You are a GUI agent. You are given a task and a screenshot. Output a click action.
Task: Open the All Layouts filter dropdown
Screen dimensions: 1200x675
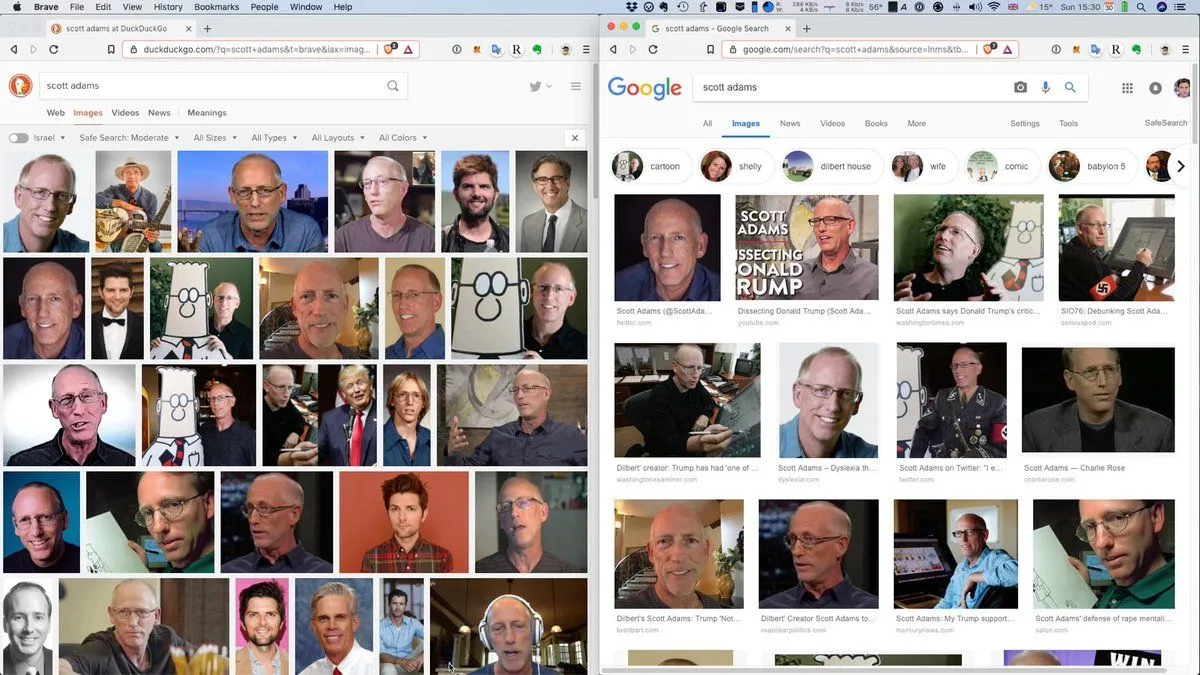click(338, 138)
